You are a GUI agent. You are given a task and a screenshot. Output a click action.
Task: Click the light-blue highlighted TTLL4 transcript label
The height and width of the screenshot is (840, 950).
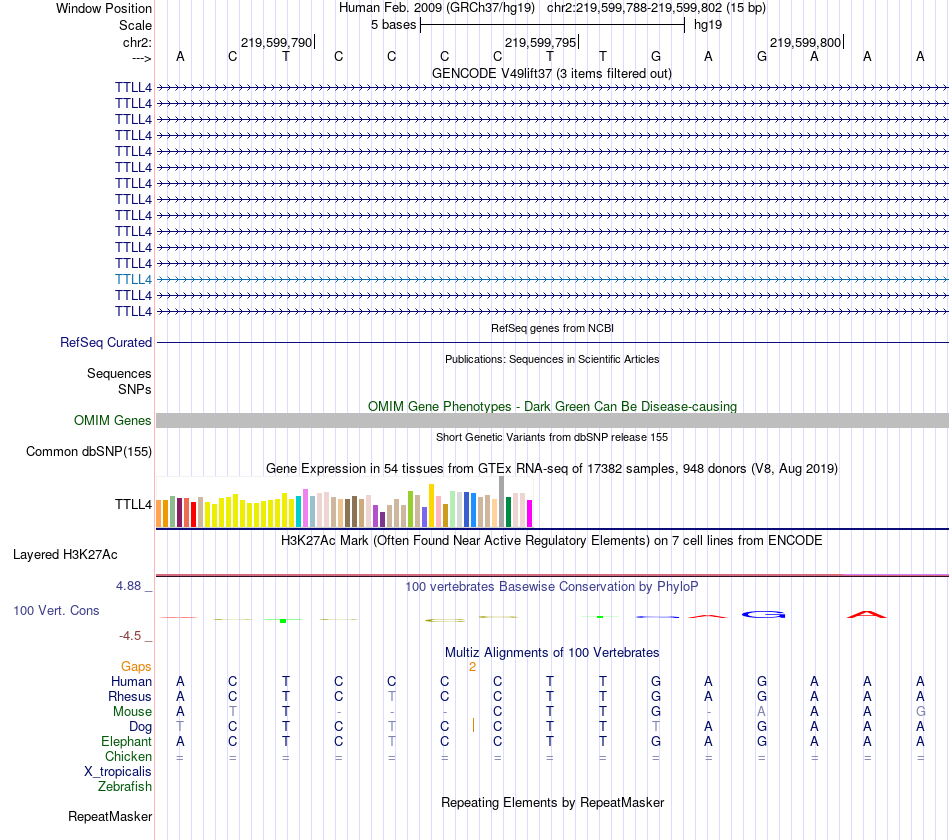(x=133, y=279)
